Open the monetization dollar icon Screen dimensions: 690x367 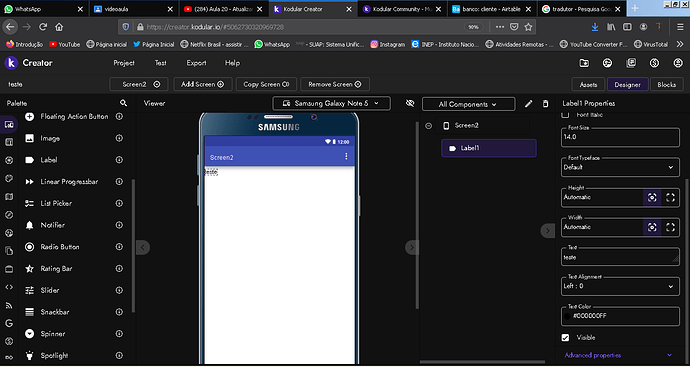[654, 63]
